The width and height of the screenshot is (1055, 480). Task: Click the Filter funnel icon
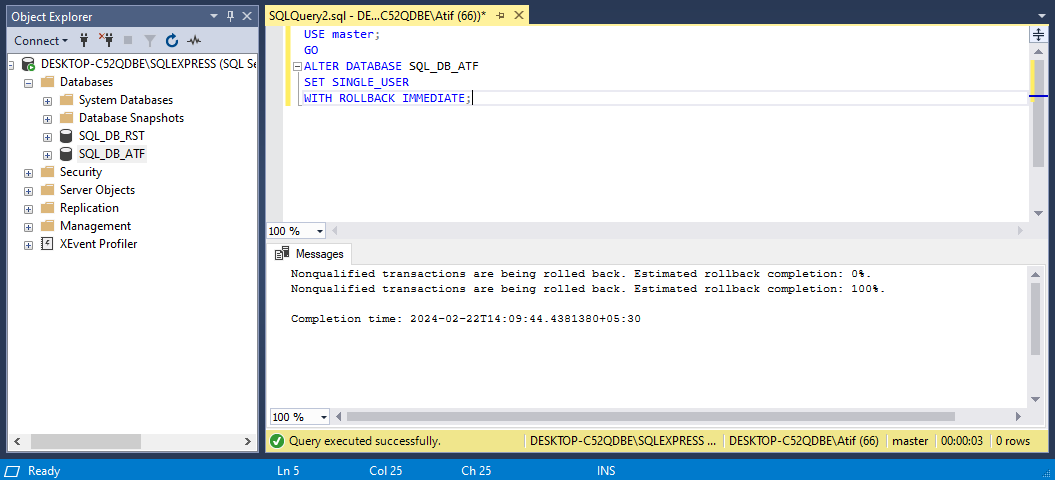pos(150,40)
